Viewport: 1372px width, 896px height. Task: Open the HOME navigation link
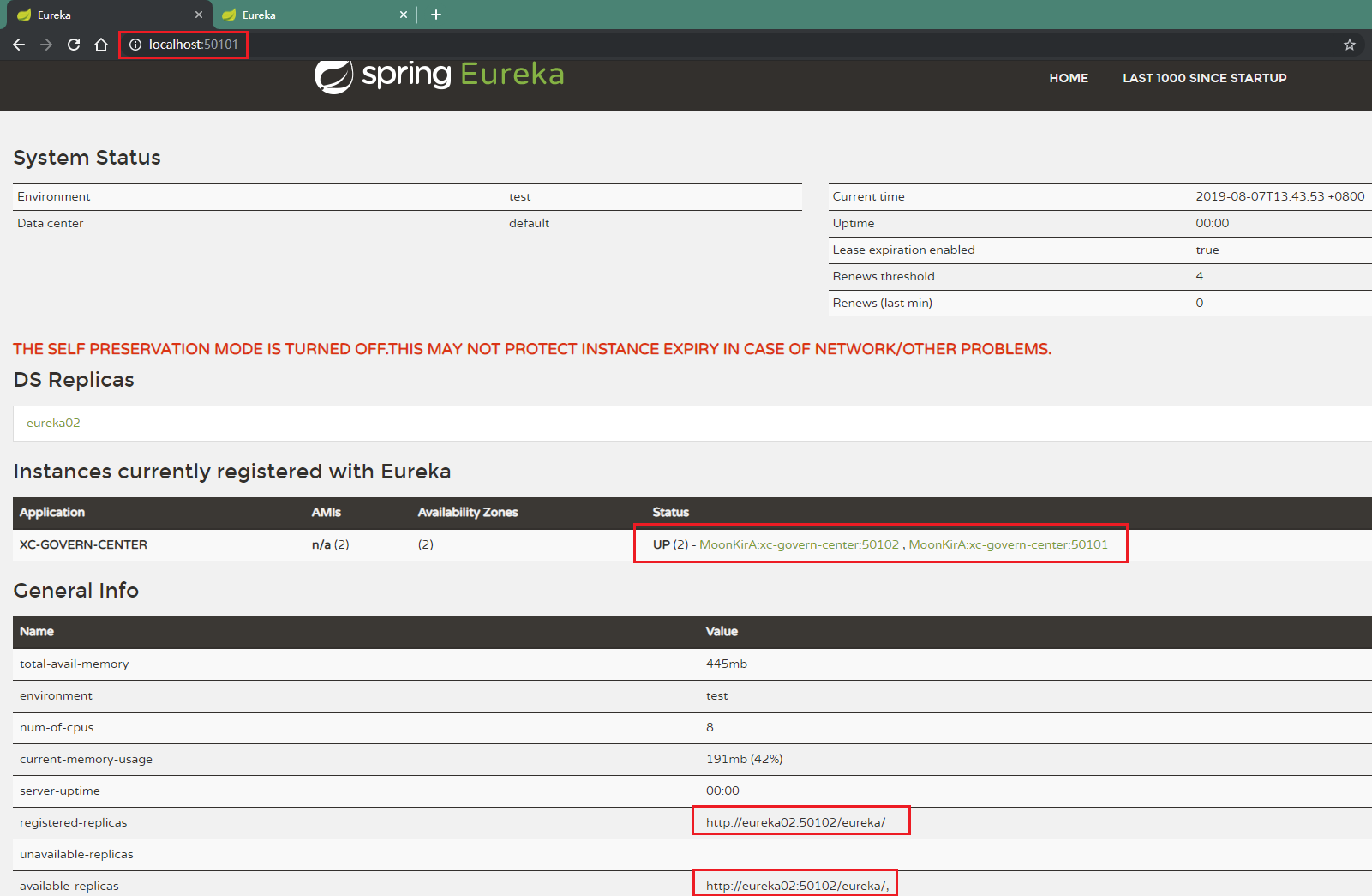[x=1069, y=78]
